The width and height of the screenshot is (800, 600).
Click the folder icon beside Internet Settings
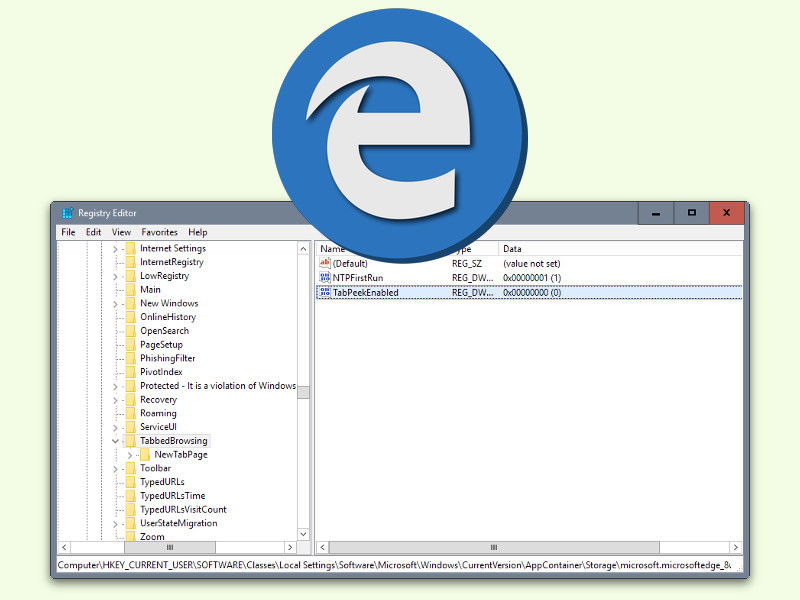point(131,248)
